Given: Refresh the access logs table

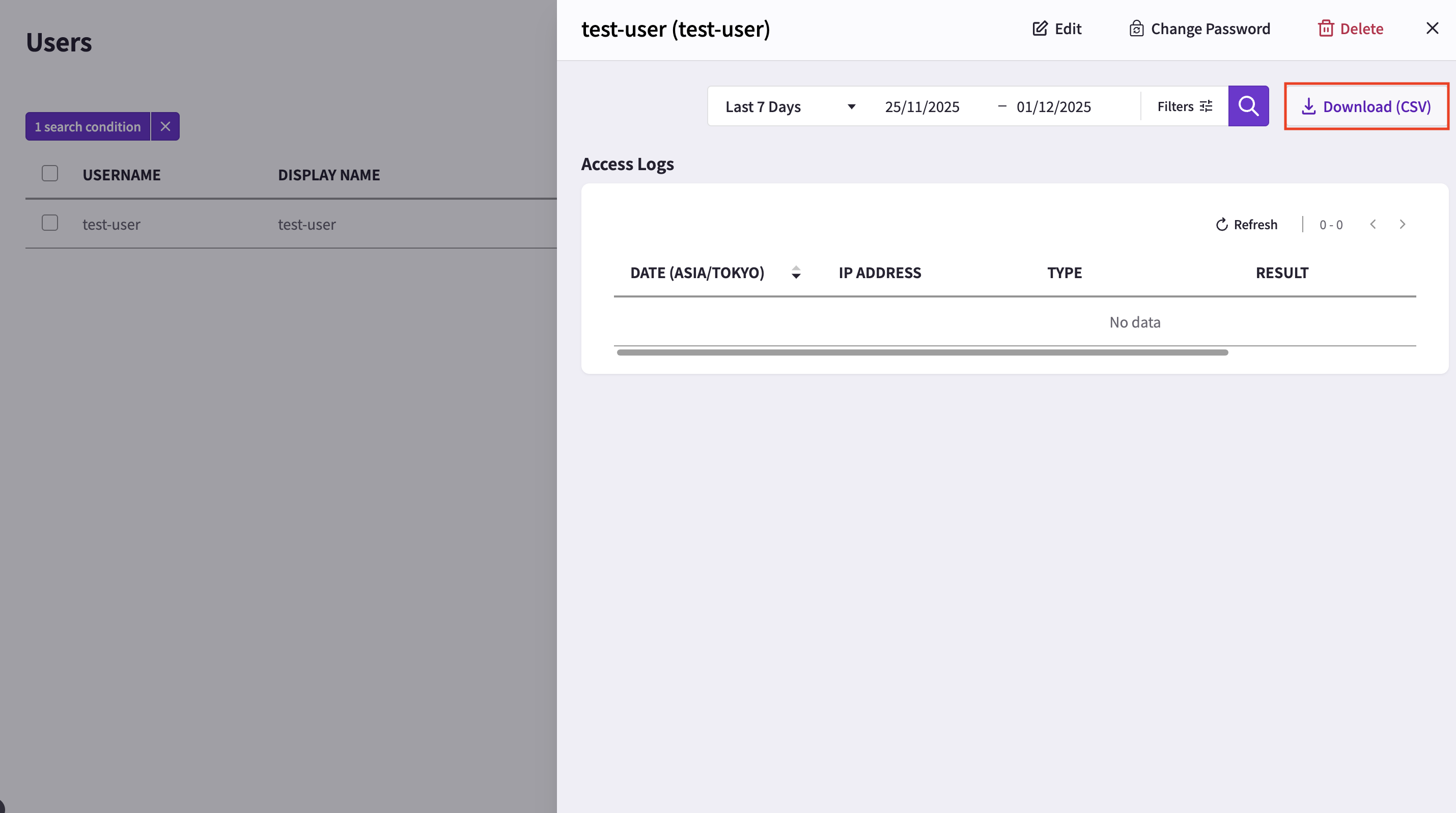Looking at the screenshot, I should [1246, 225].
